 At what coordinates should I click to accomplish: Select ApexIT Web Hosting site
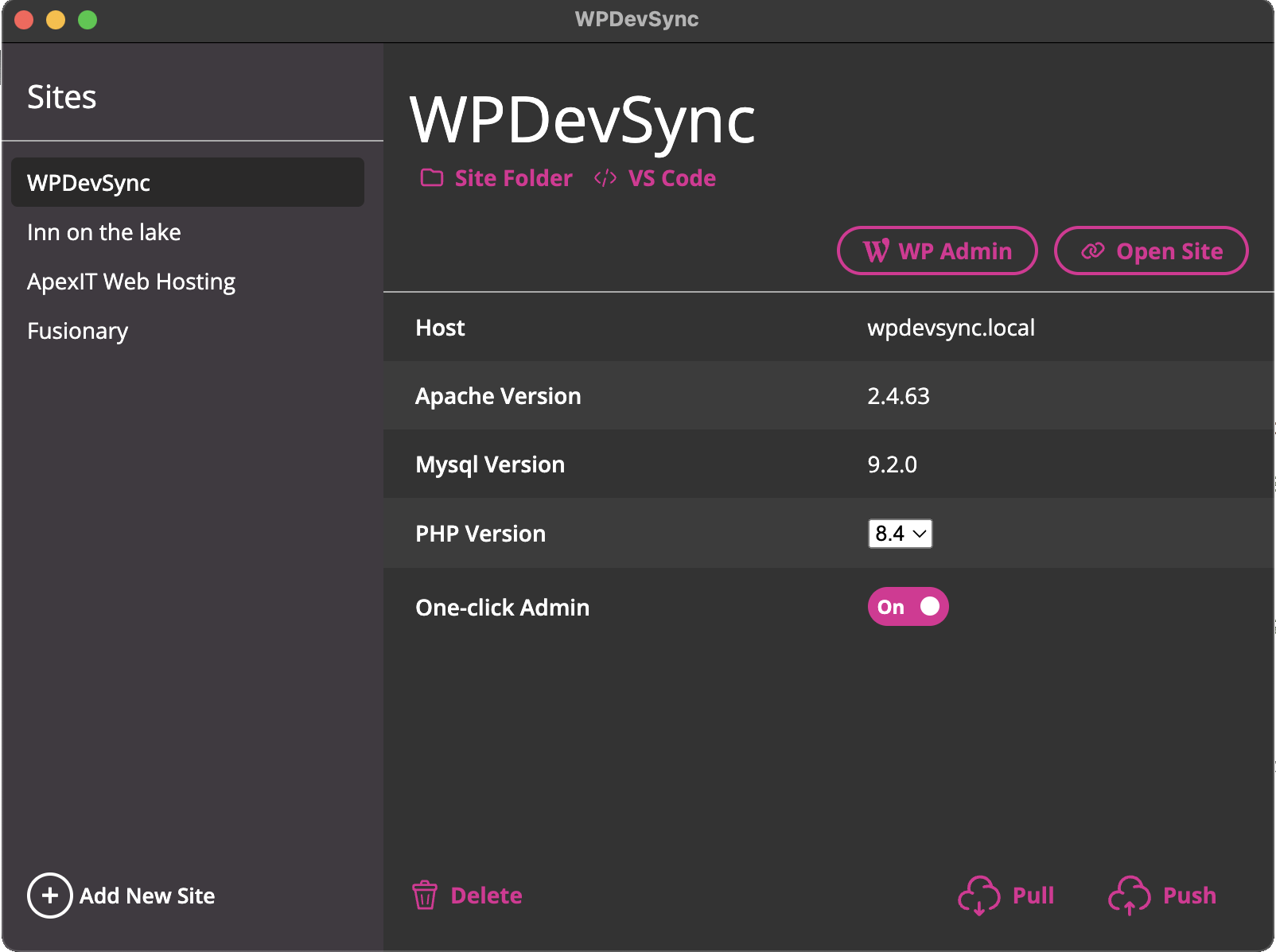188,281
